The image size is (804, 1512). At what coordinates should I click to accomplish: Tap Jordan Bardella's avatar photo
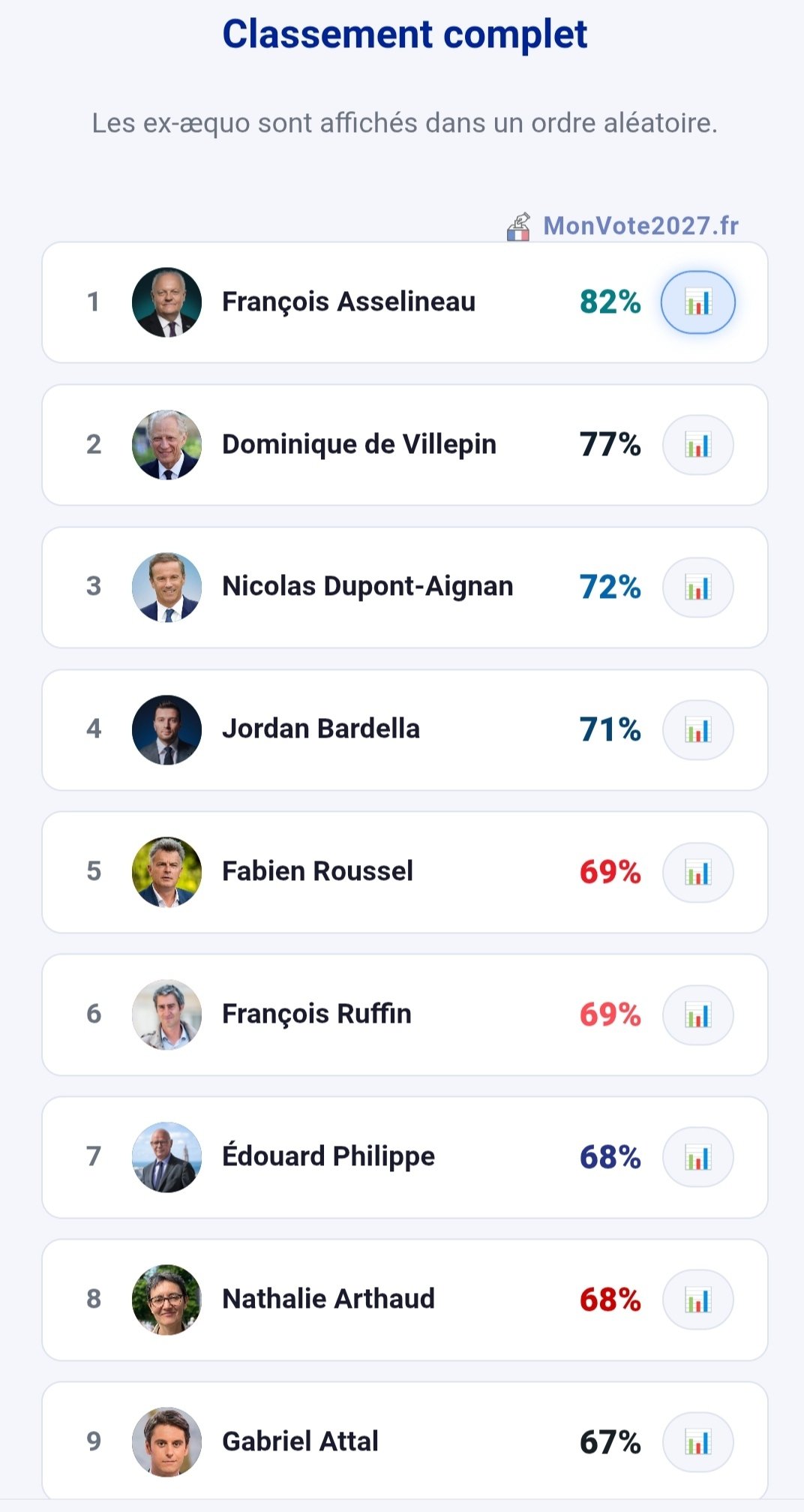point(166,730)
